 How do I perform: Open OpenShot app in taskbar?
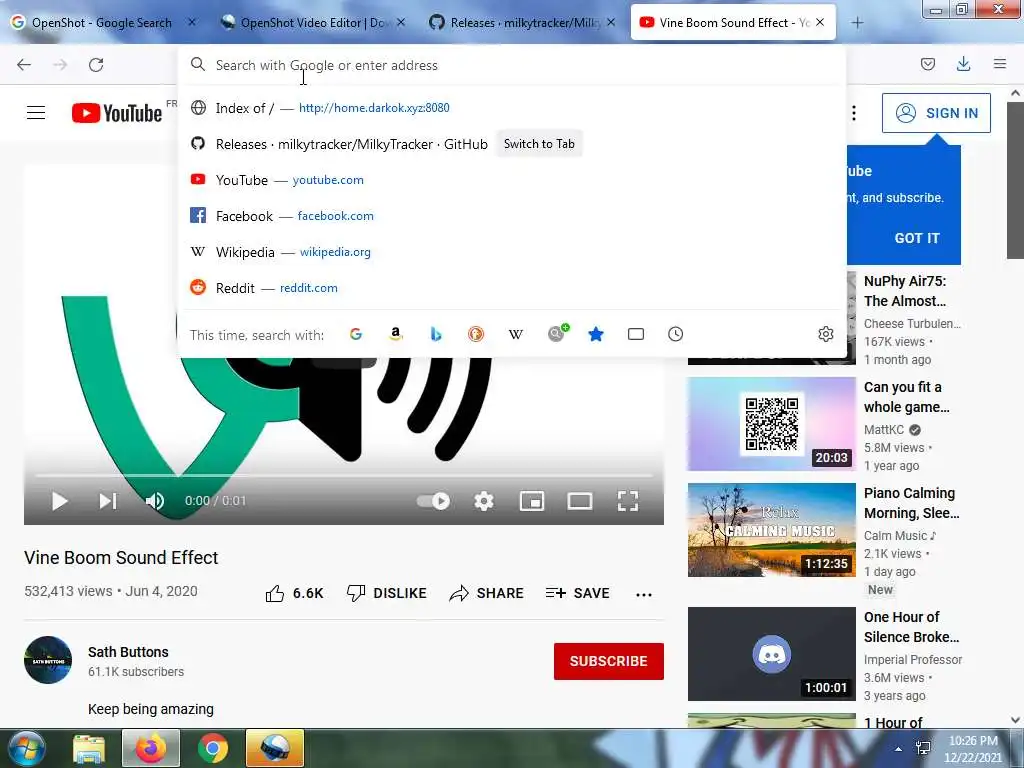[x=275, y=748]
